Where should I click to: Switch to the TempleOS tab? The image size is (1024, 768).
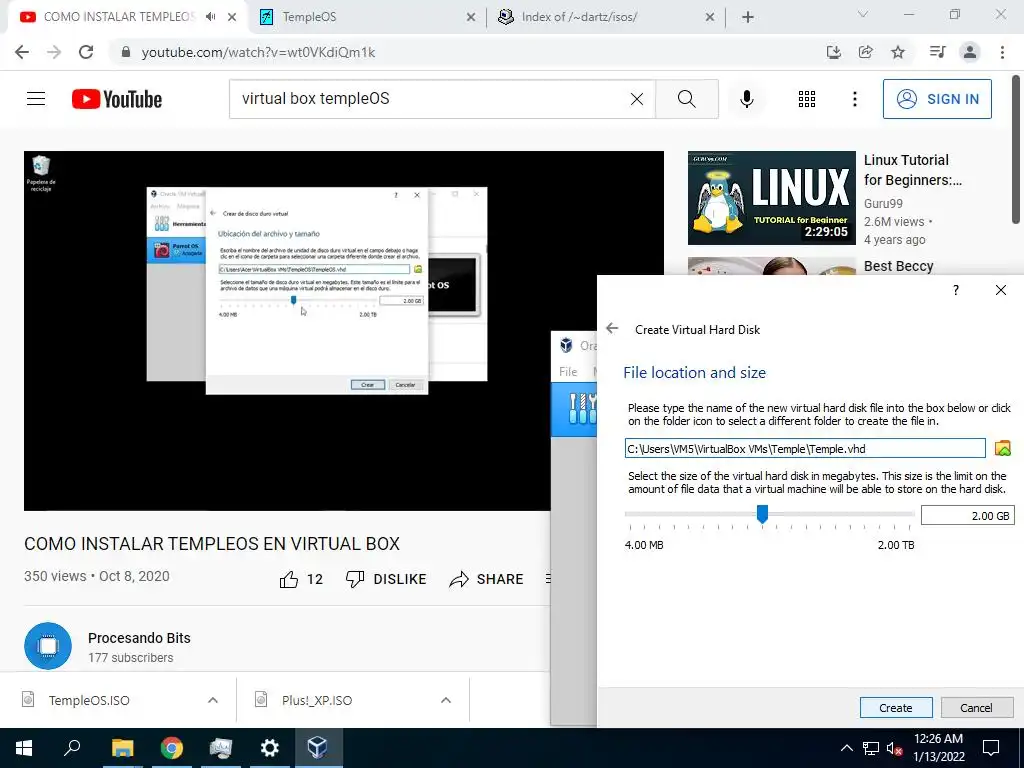click(368, 17)
